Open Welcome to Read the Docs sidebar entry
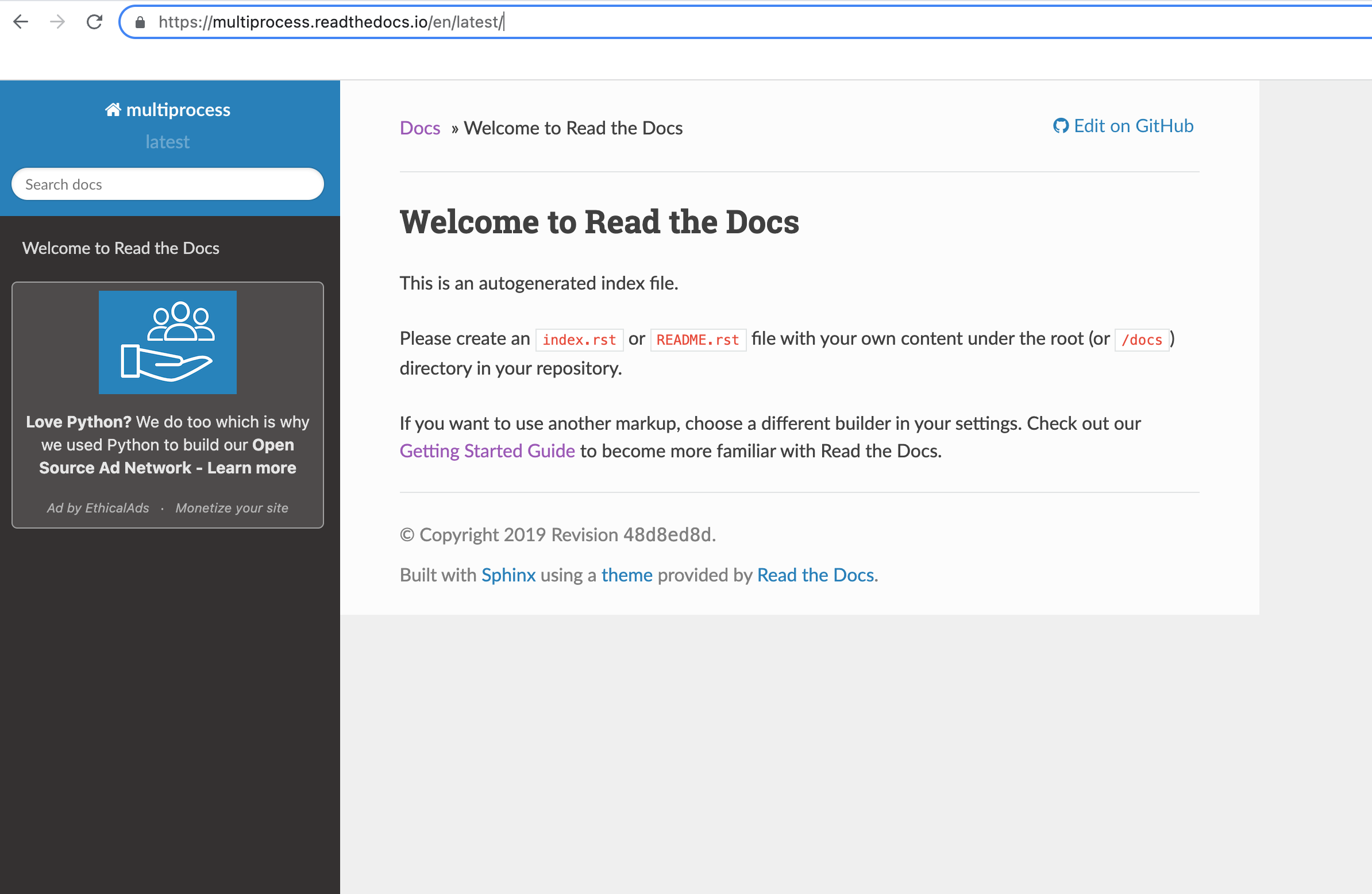Screen dimensions: 1372x894 pyautogui.click(x=121, y=248)
